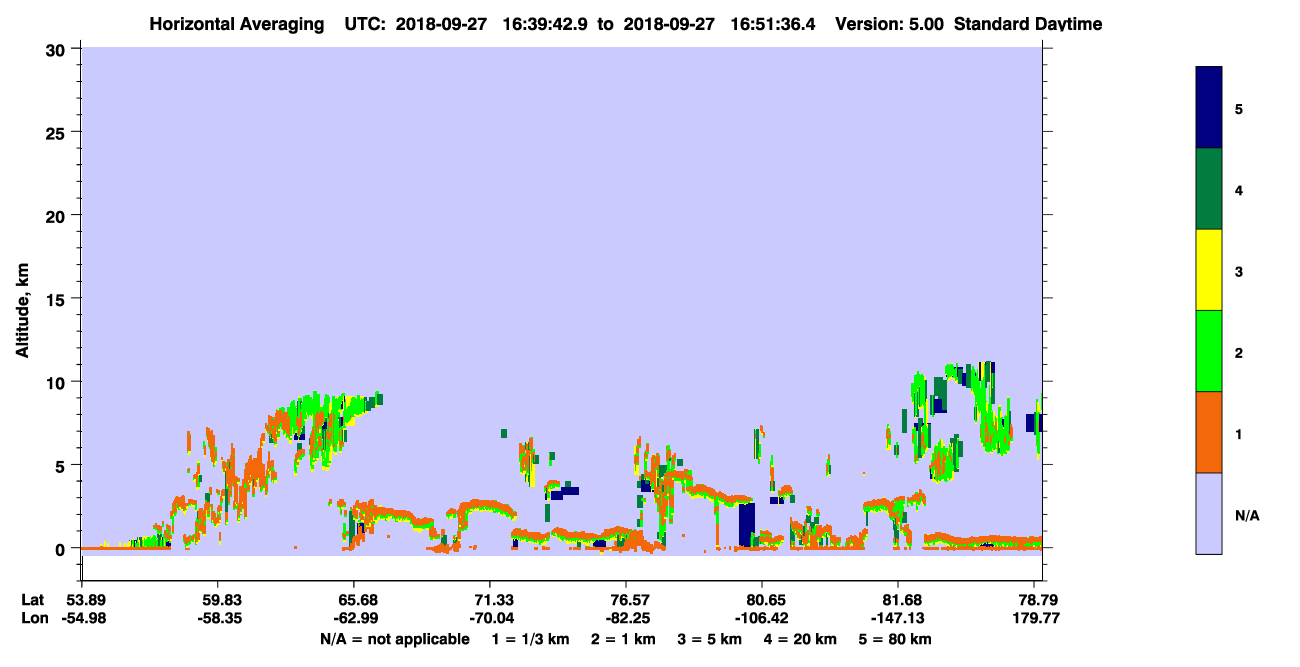Click the longitude value -62.99

[x=354, y=618]
